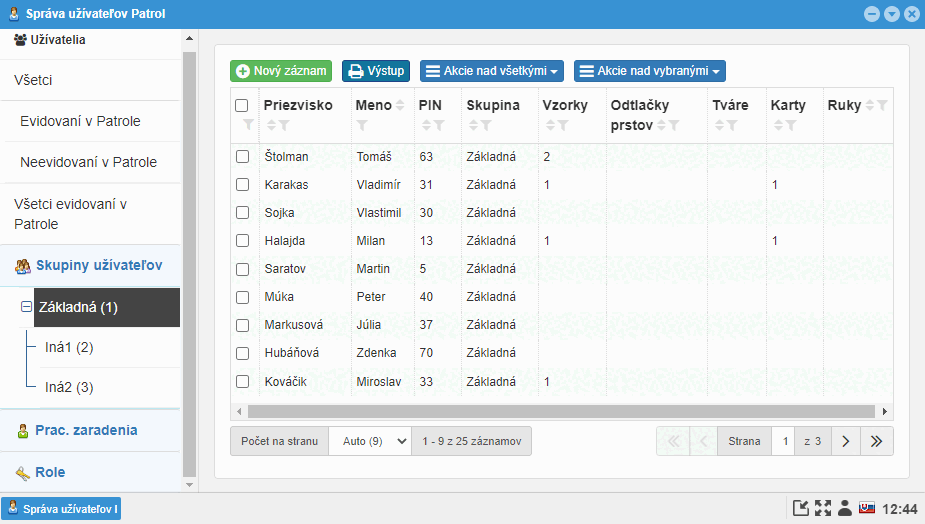Image resolution: width=925 pixels, height=524 pixels.
Task: Click the sort arrows under Vzorky column
Action: pyautogui.click(x=550, y=125)
